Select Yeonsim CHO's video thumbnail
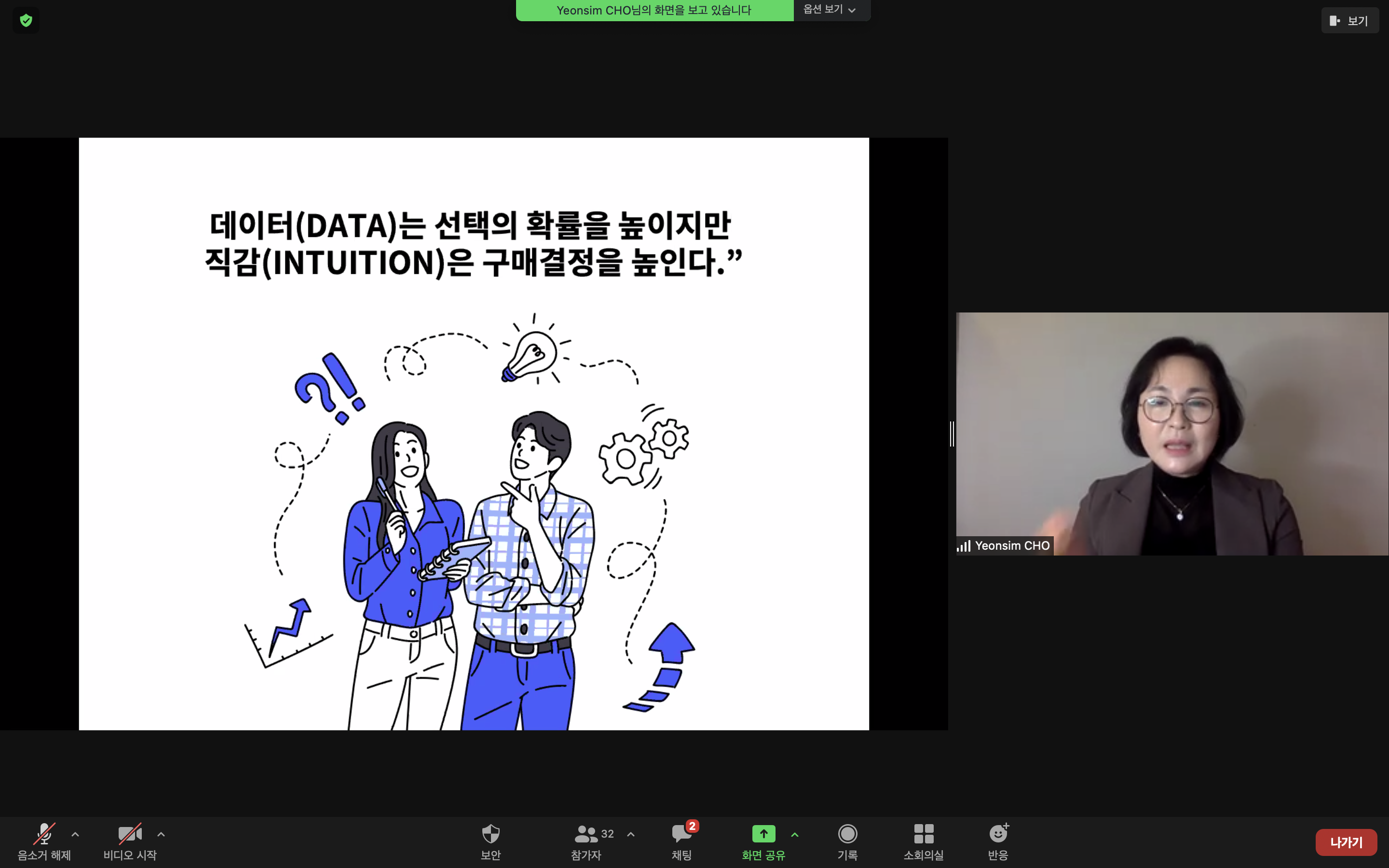Image resolution: width=1389 pixels, height=868 pixels. [x=1172, y=434]
